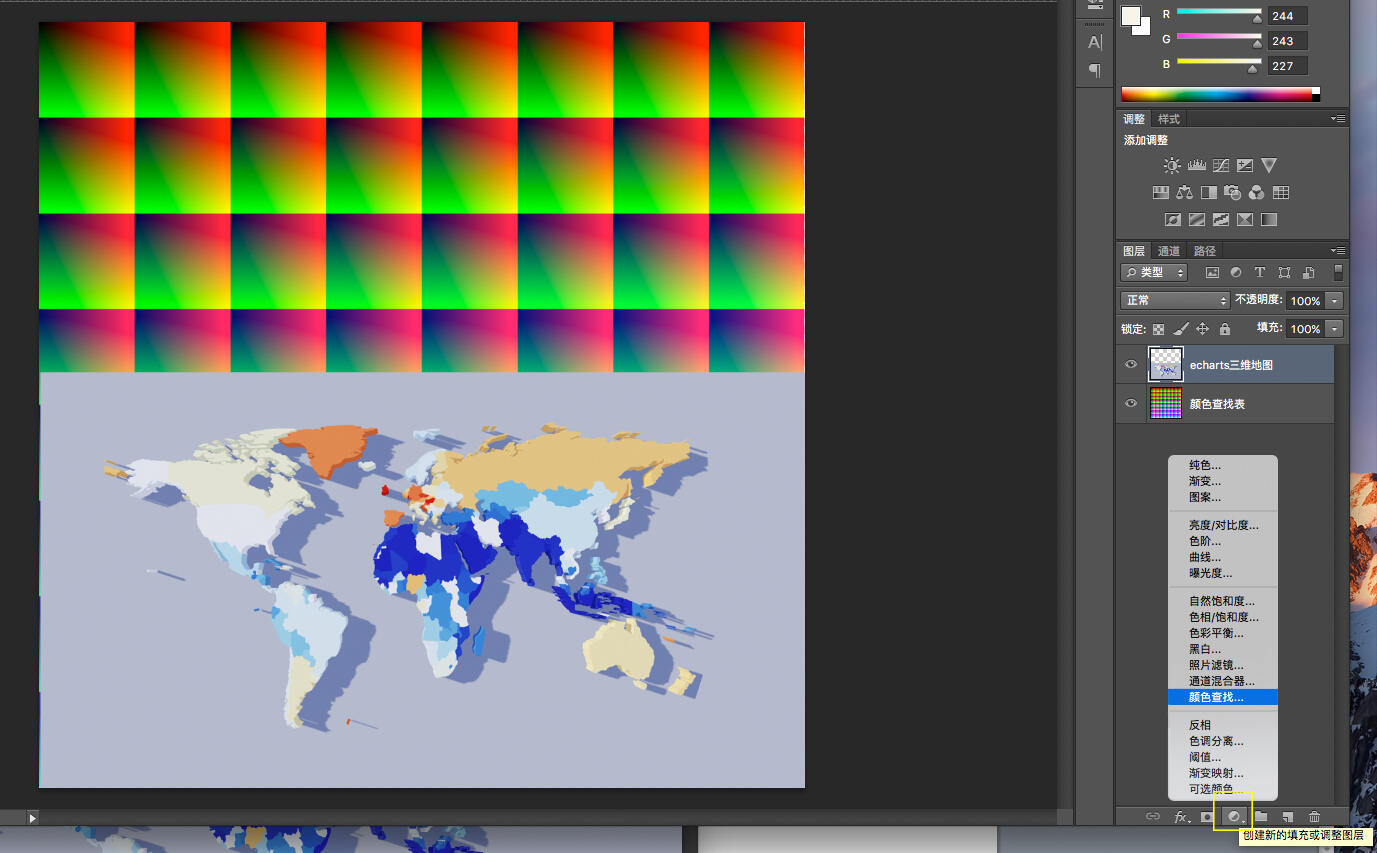Toggle visibility of 颜色查找表 layer
Screen dimensions: 1377x853
pos(1131,404)
